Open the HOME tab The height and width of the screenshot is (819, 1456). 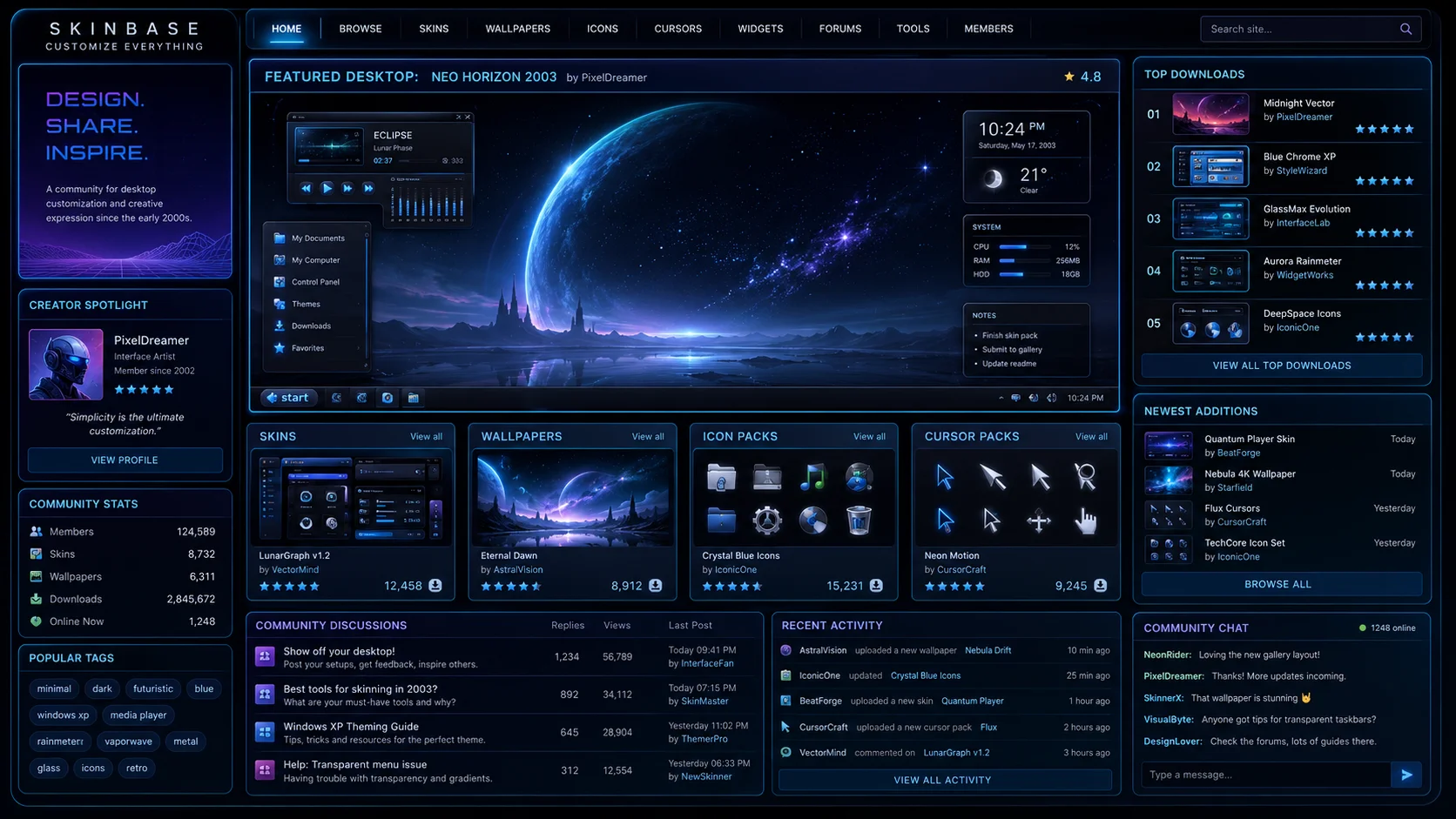286,29
